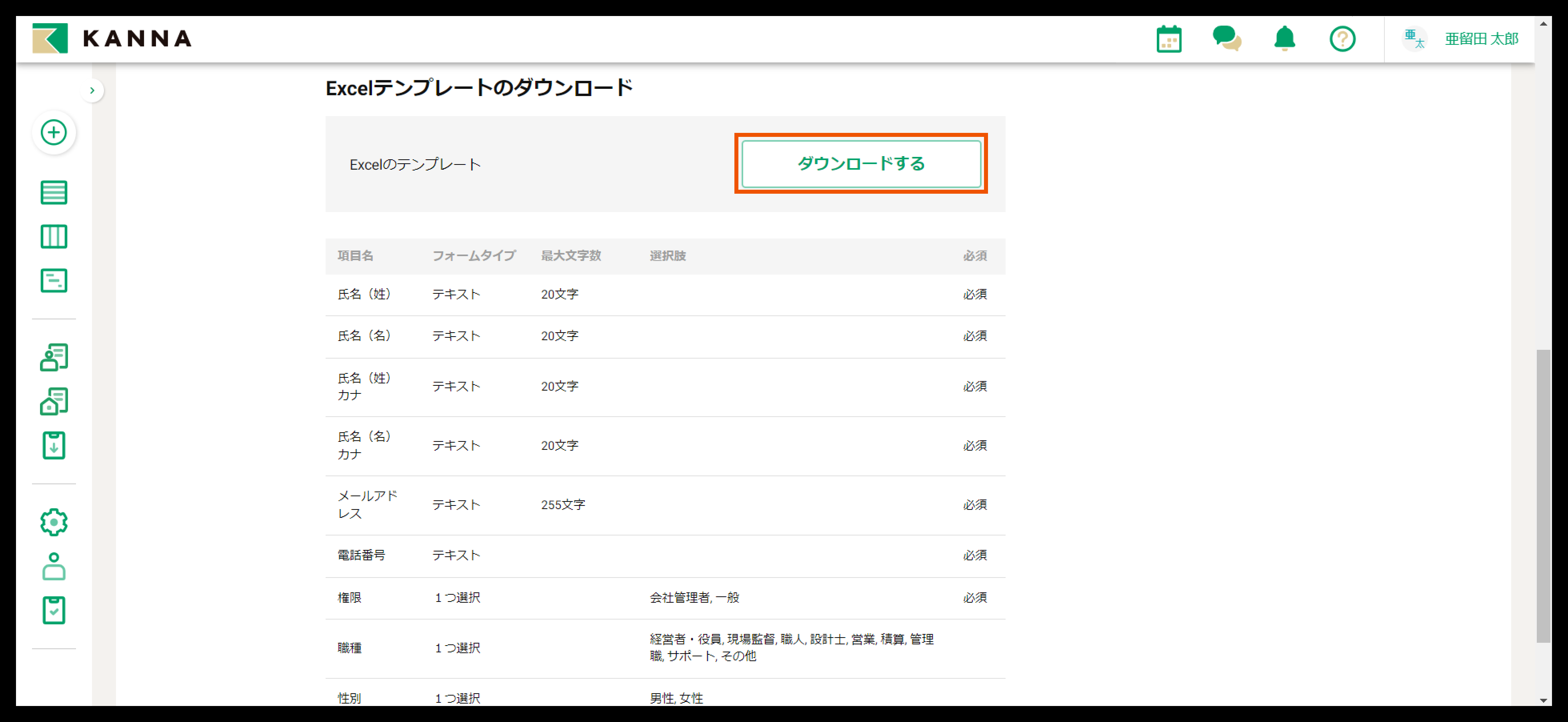Check notifications via the bell icon
1568x722 pixels.
tap(1284, 38)
